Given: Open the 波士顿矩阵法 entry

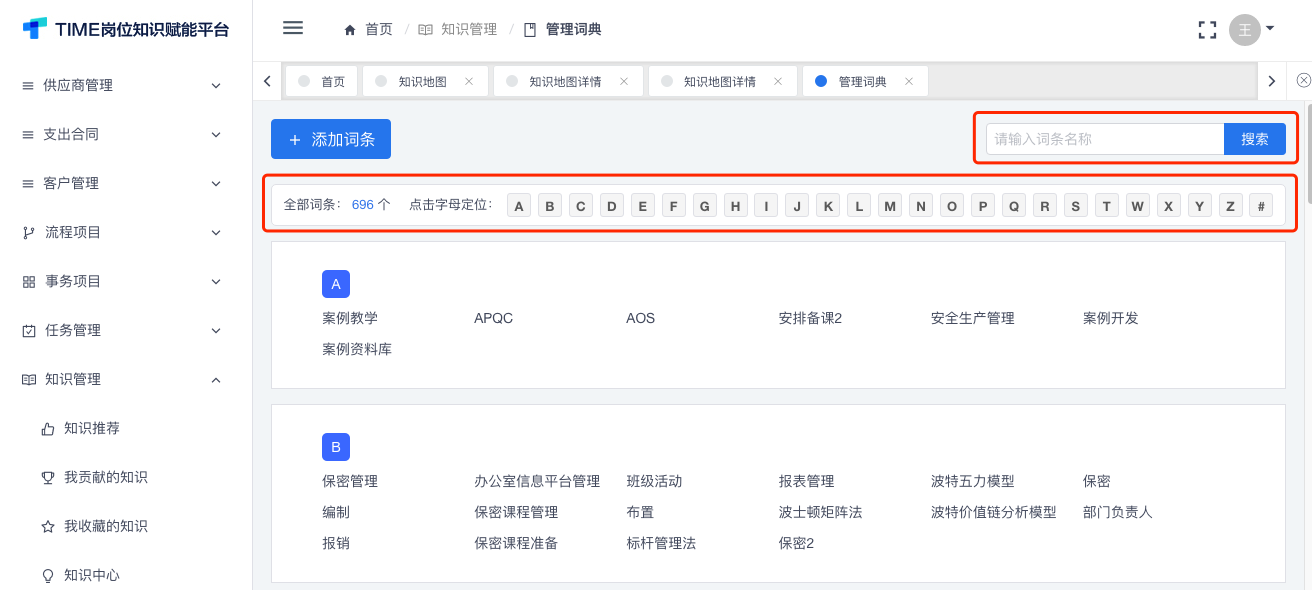Looking at the screenshot, I should (820, 512).
